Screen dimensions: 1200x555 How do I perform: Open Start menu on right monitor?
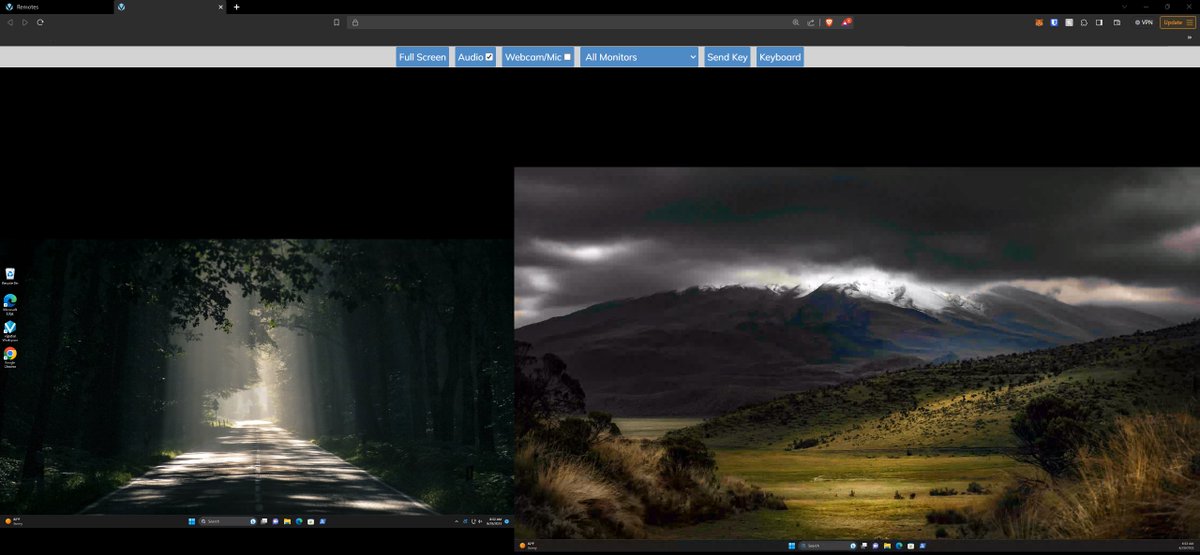(x=792, y=546)
